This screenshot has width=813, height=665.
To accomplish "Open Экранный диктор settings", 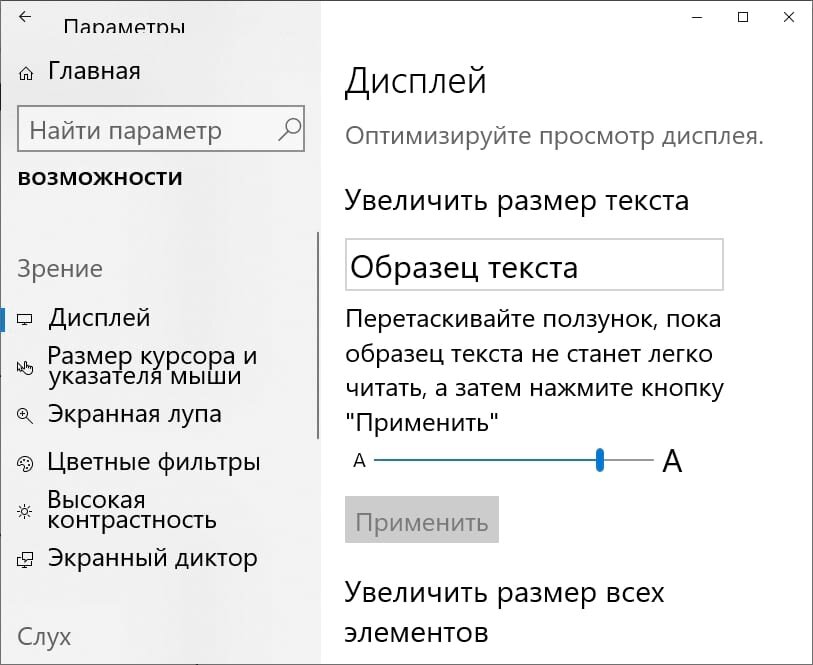I will pyautogui.click(x=152, y=558).
